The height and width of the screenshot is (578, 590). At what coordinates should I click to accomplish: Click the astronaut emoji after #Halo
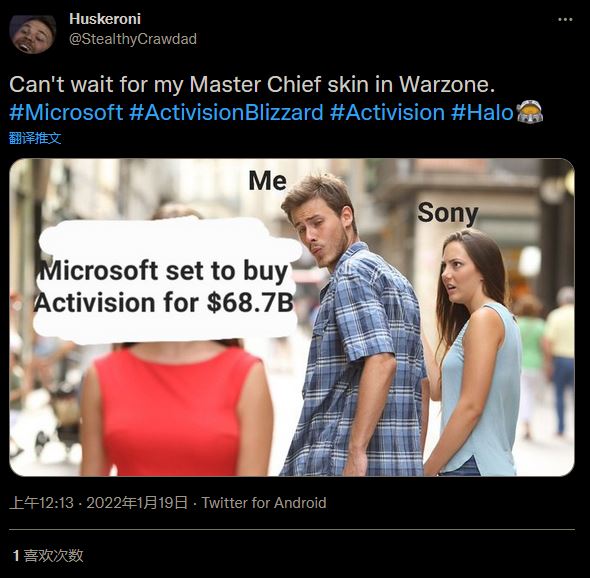coord(530,112)
